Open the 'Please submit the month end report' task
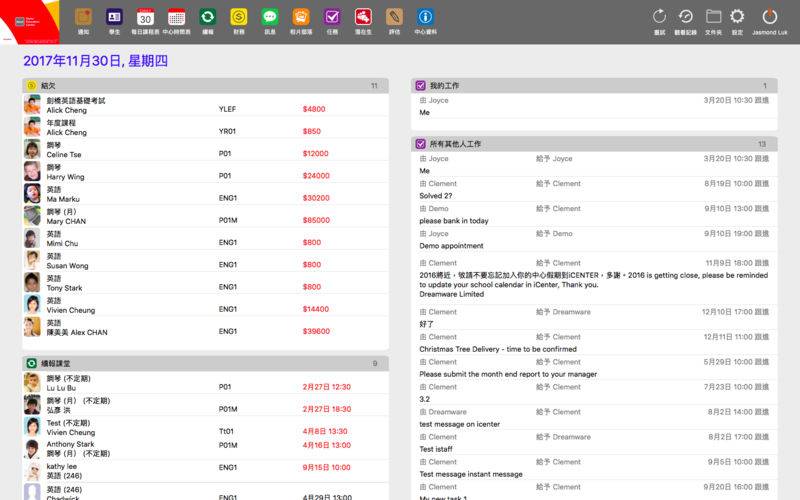Screen dimensions: 800x500 [508, 374]
